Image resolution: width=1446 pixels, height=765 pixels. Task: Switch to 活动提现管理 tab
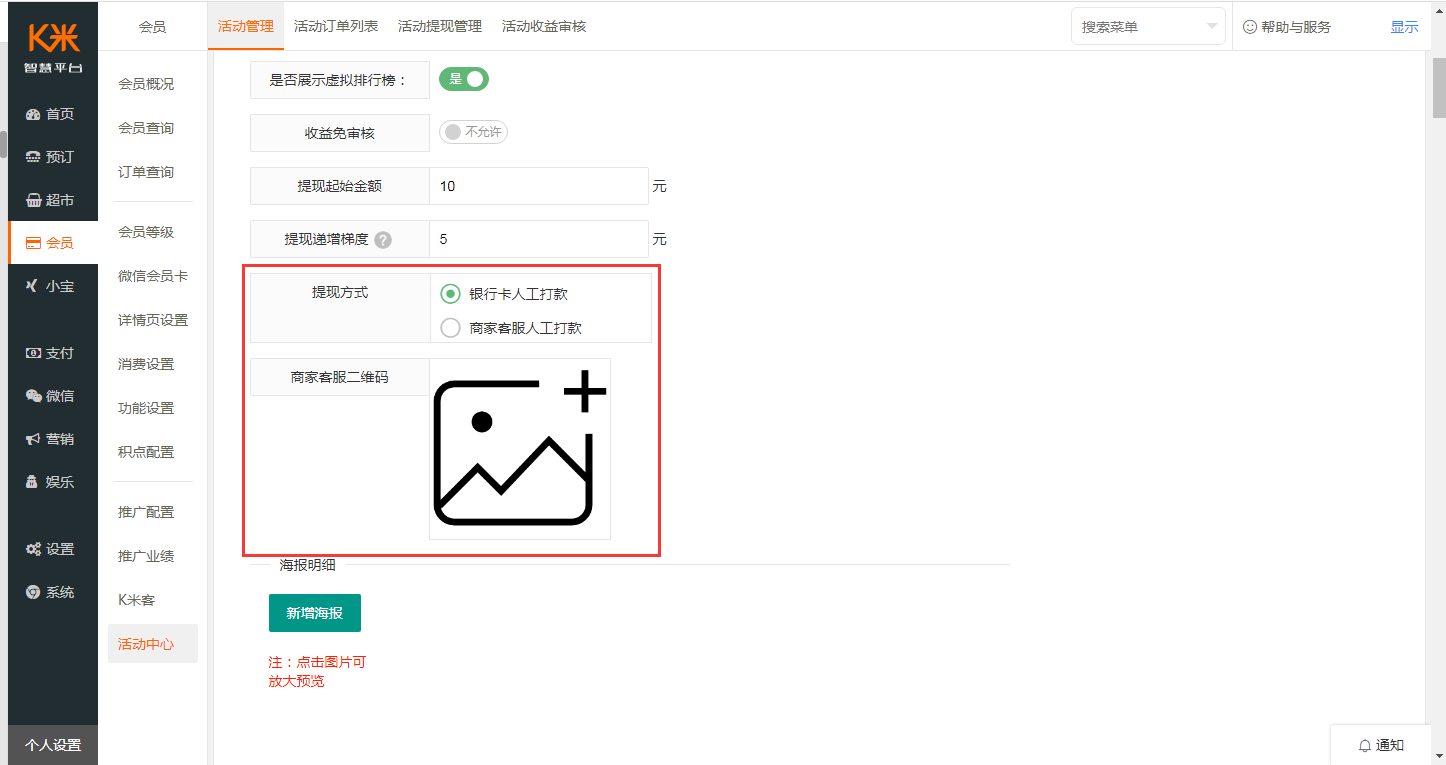(440, 26)
